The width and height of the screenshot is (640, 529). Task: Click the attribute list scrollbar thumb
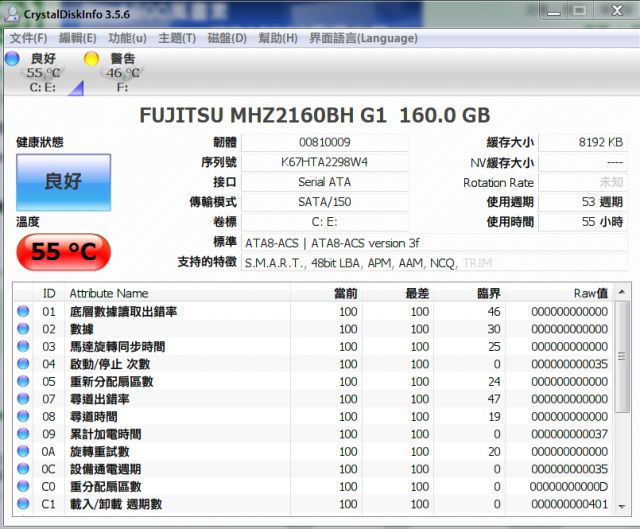tap(622, 356)
